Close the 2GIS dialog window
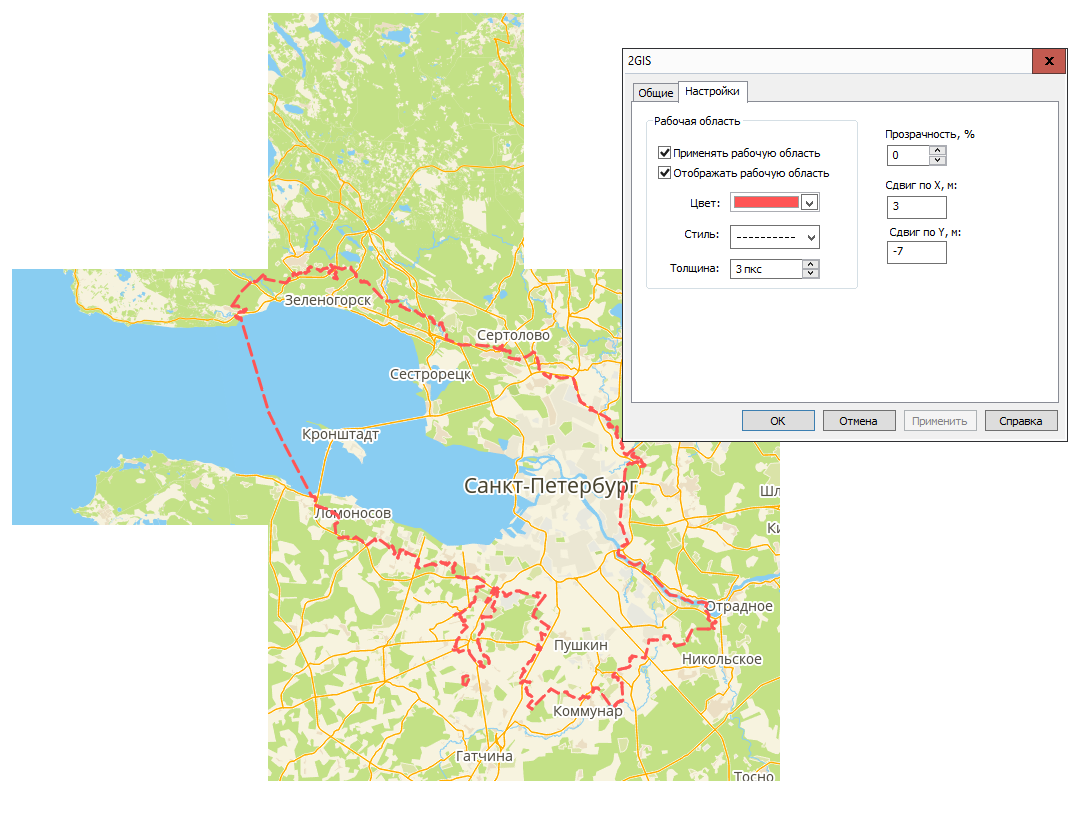The height and width of the screenshot is (820, 1080). [x=1049, y=61]
